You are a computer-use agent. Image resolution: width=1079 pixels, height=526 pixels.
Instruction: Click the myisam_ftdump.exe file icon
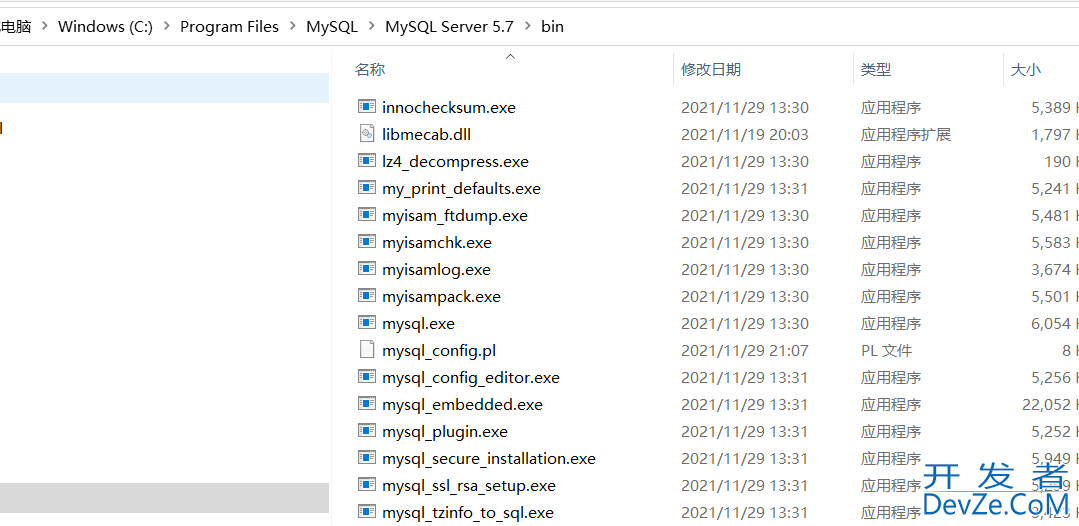(367, 215)
